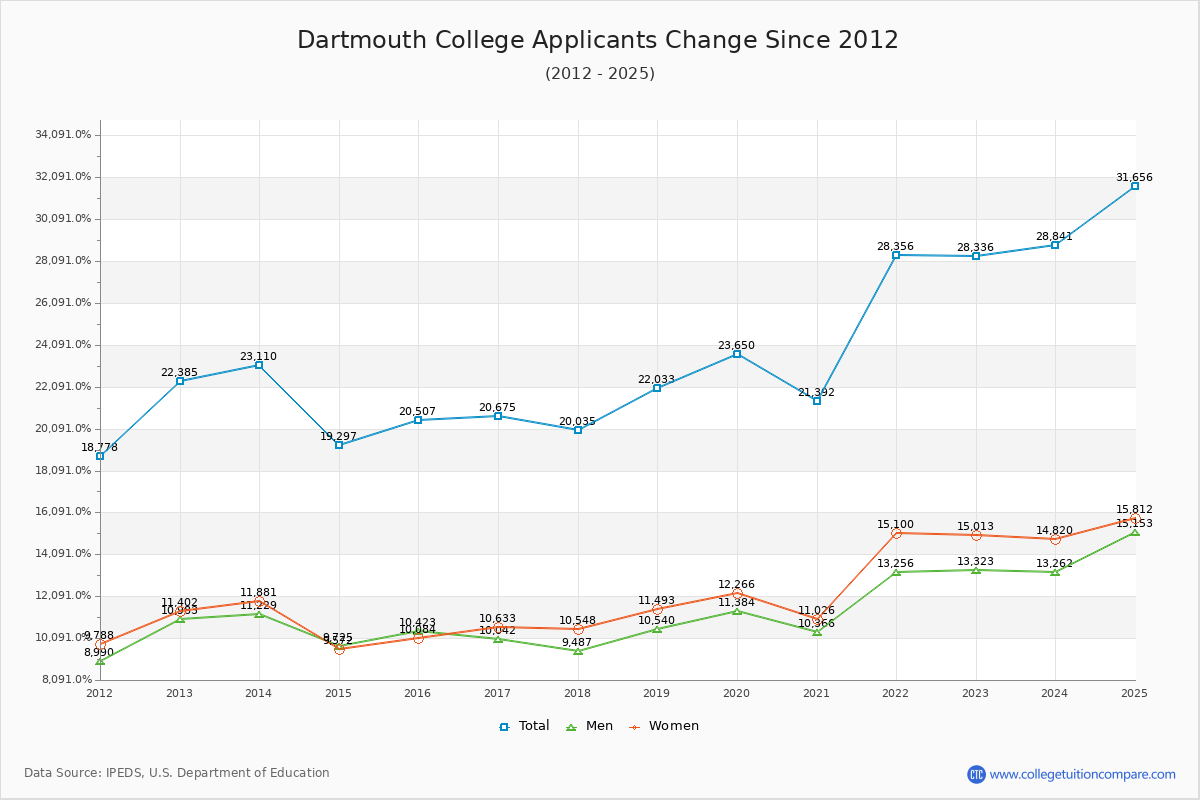Click the subtitle (2012 - 2025)

pyautogui.click(x=600, y=74)
